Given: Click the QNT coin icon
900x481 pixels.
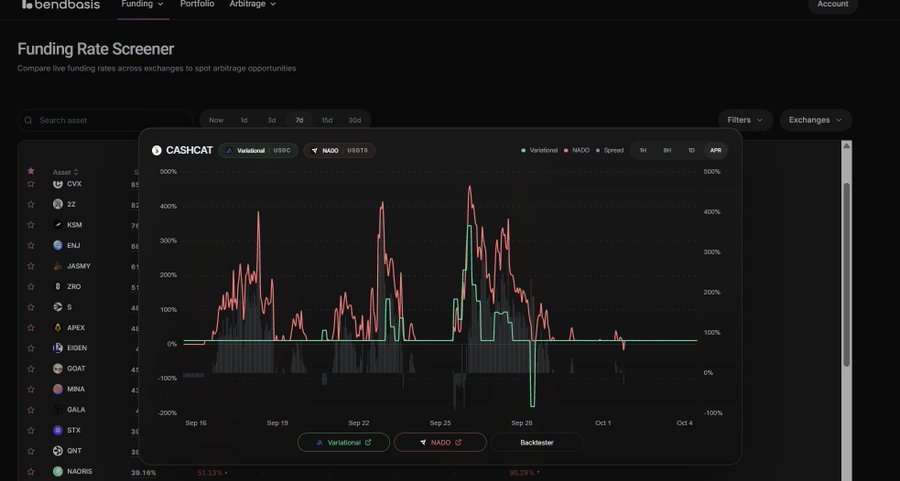Looking at the screenshot, I should [57, 451].
